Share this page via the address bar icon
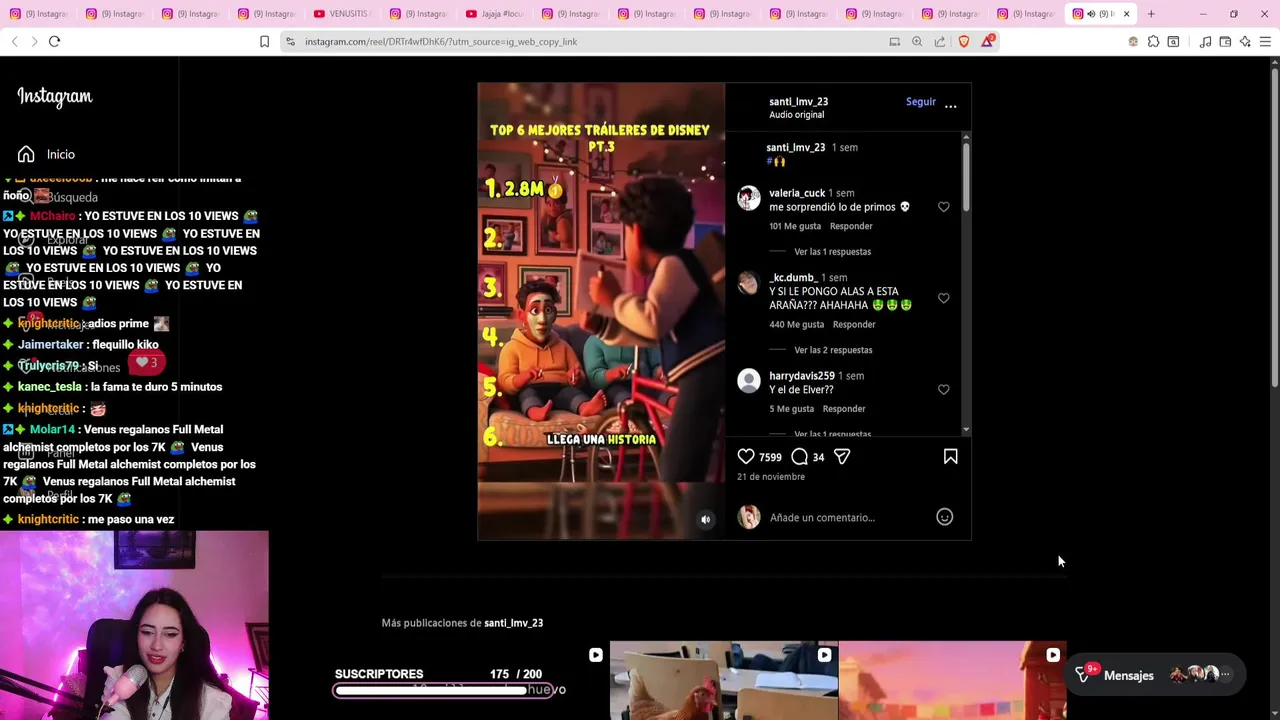The width and height of the screenshot is (1280, 720). click(x=940, y=41)
